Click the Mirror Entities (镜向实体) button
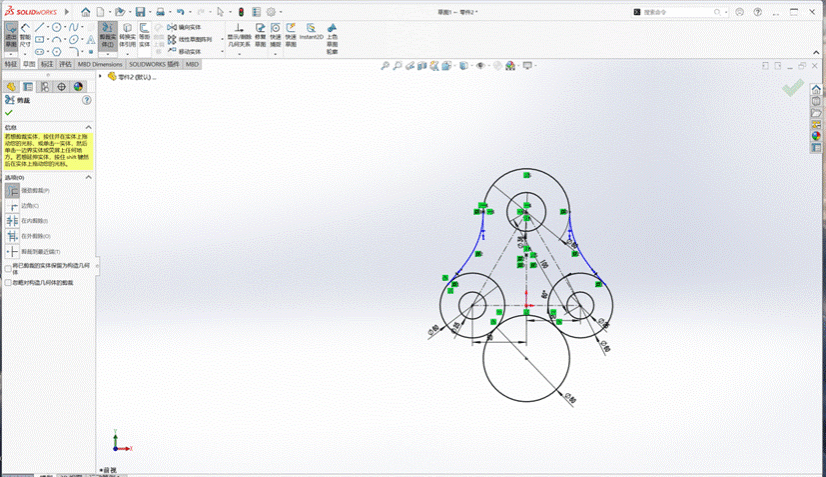Viewport: 826px width, 477px height. 185,27
